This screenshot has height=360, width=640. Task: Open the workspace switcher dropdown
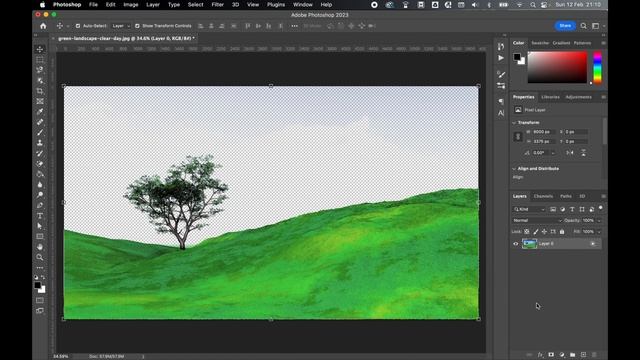coord(597,26)
